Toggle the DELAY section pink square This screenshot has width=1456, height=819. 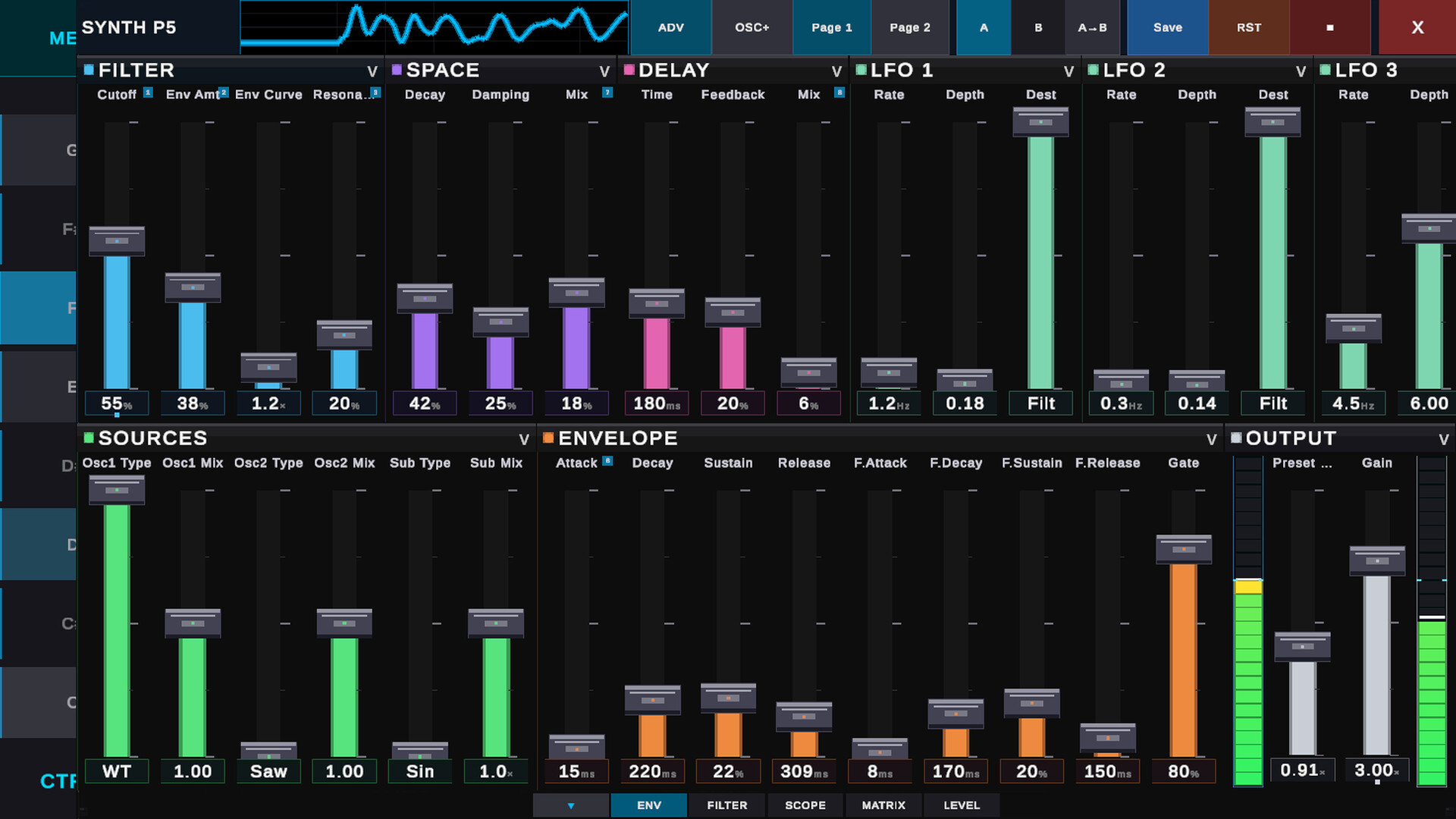point(629,70)
